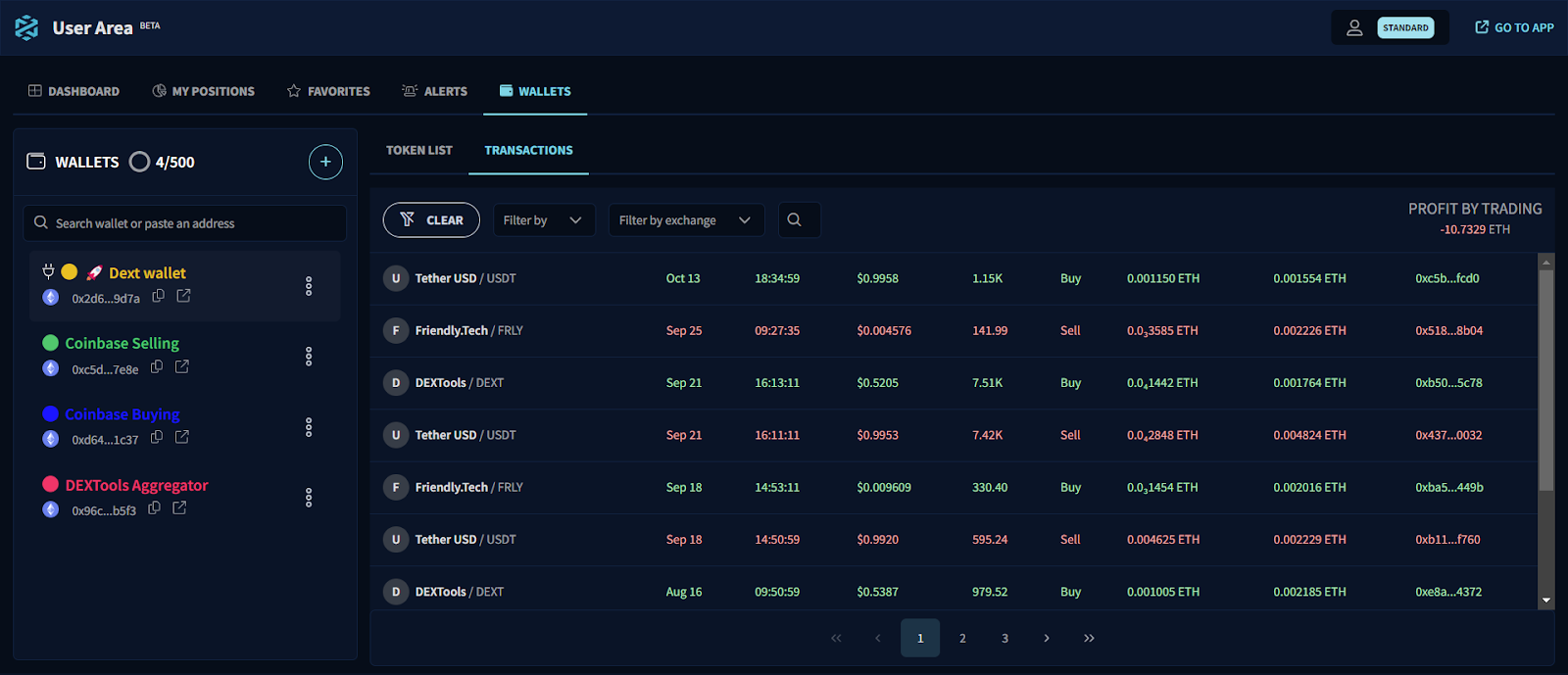Viewport: 1568px width, 675px height.
Task: Click the blue color dot of Coinbase Buying
Action: (x=51, y=413)
